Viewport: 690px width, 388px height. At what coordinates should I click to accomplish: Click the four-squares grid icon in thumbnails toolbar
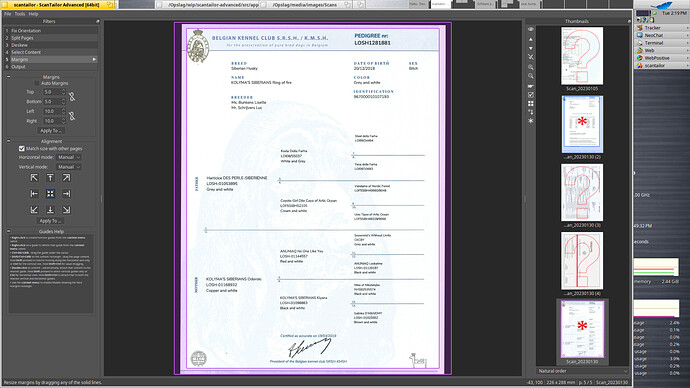(531, 103)
